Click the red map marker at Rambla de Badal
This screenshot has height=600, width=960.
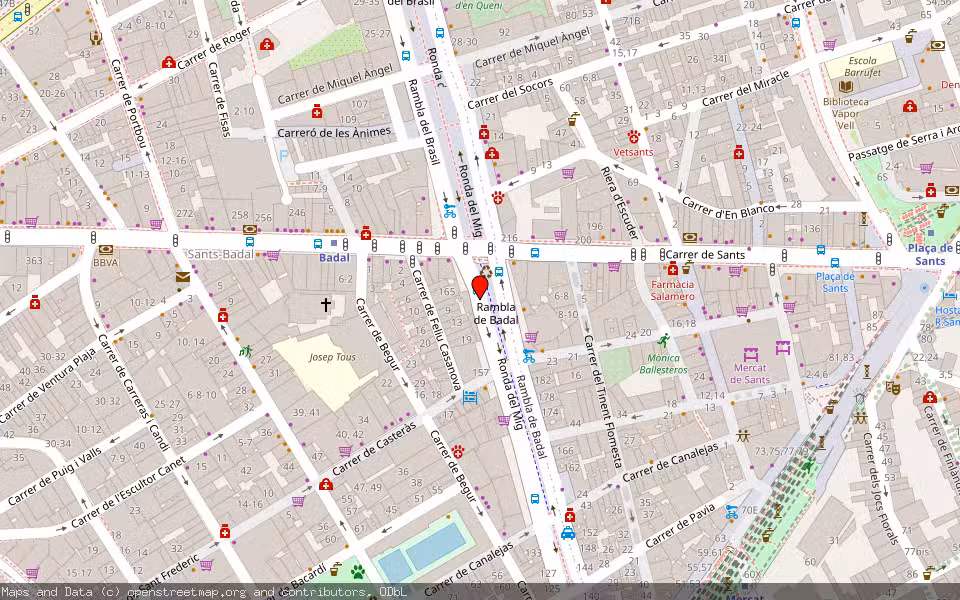480,285
